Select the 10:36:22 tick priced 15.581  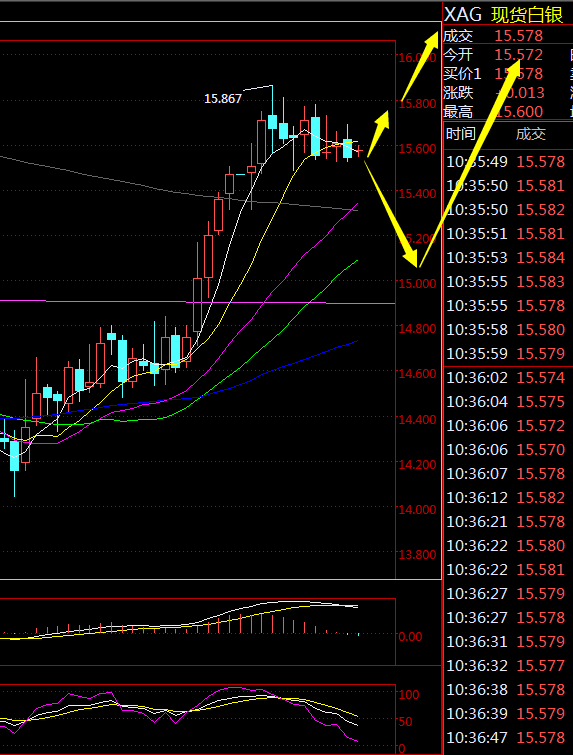tap(506, 570)
